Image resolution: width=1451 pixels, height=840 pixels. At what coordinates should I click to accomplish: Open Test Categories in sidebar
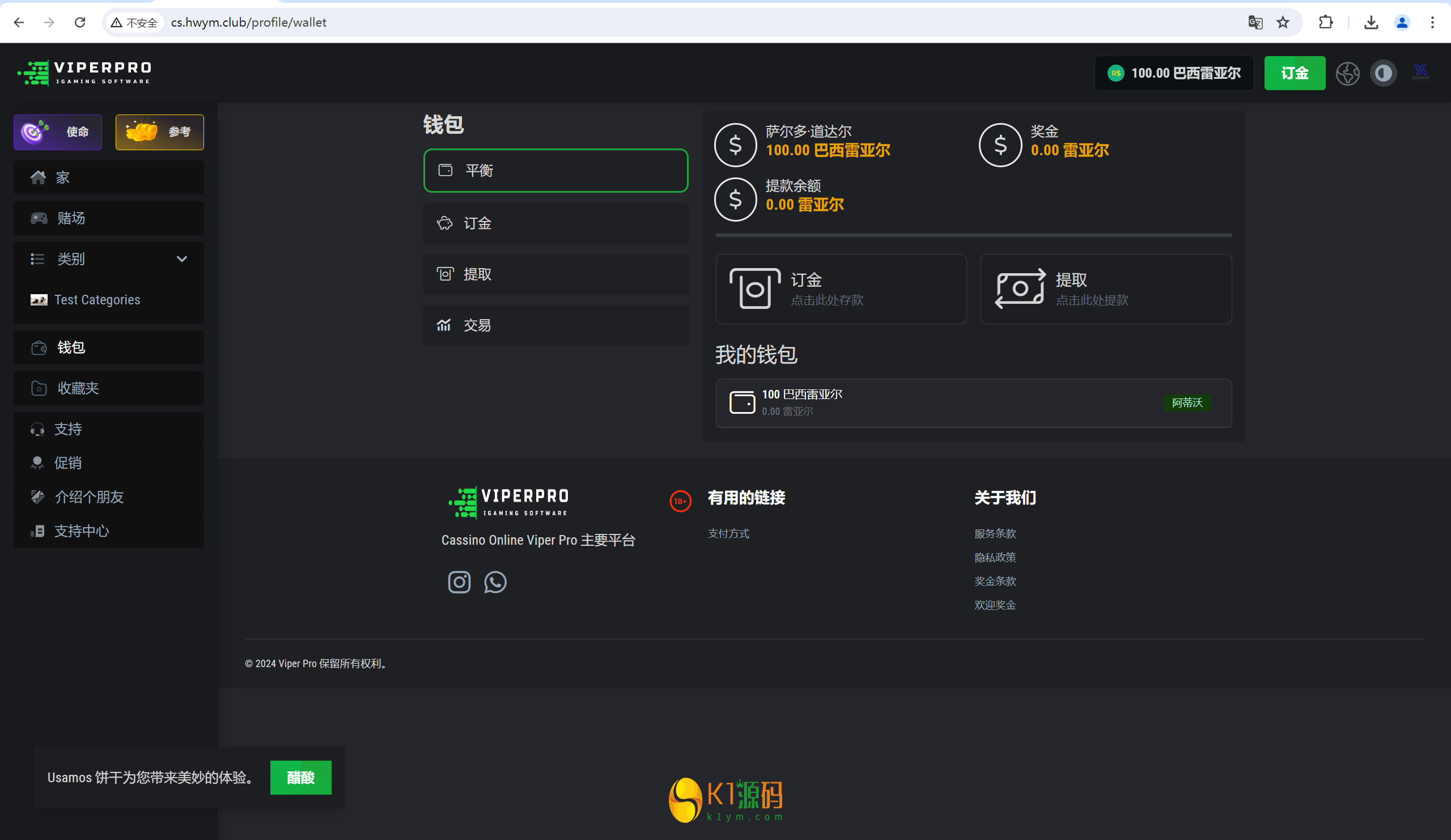coord(97,300)
